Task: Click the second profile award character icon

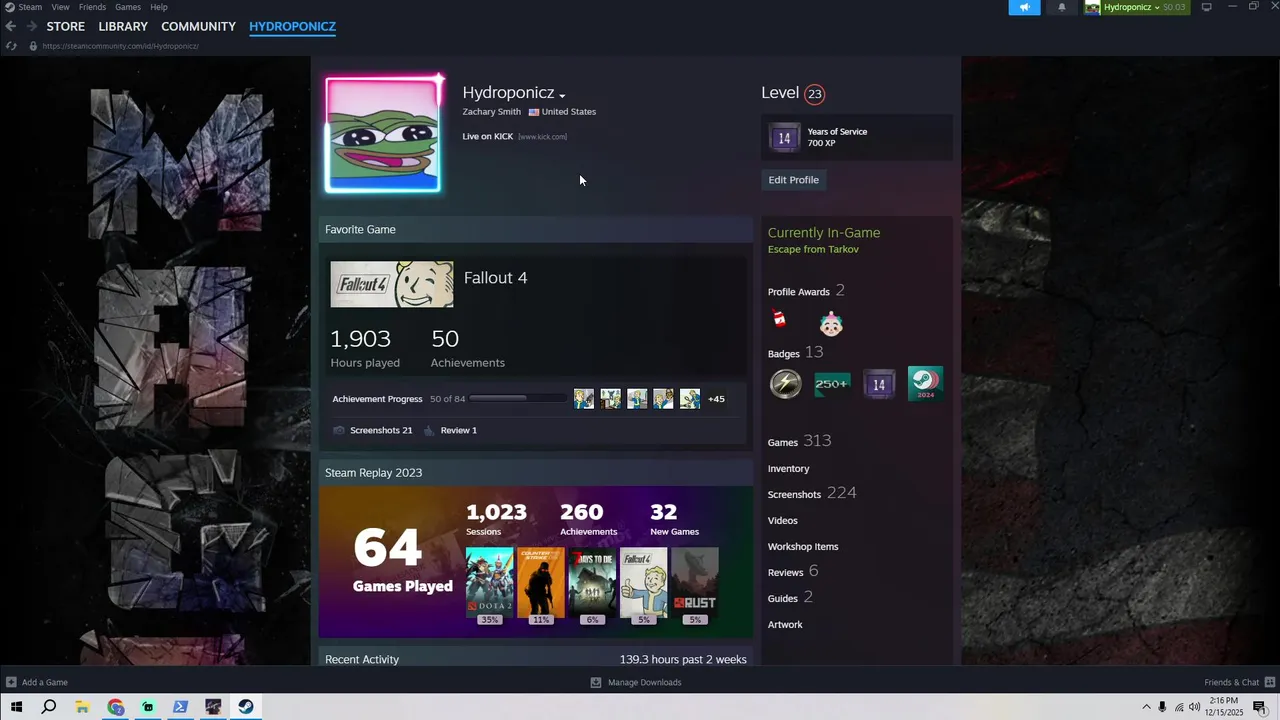Action: [831, 324]
